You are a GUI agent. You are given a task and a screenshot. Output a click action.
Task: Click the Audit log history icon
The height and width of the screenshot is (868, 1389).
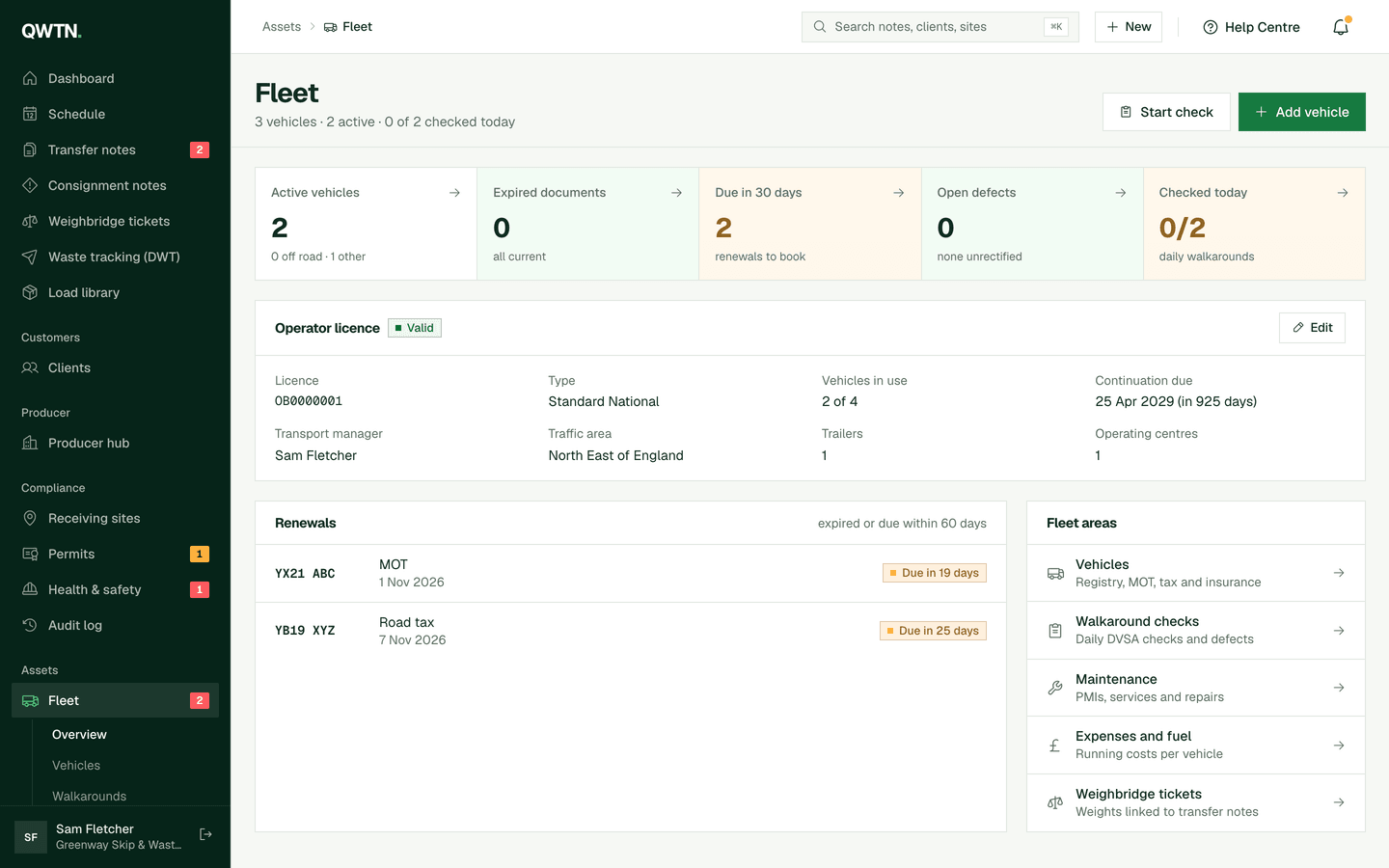(x=30, y=625)
